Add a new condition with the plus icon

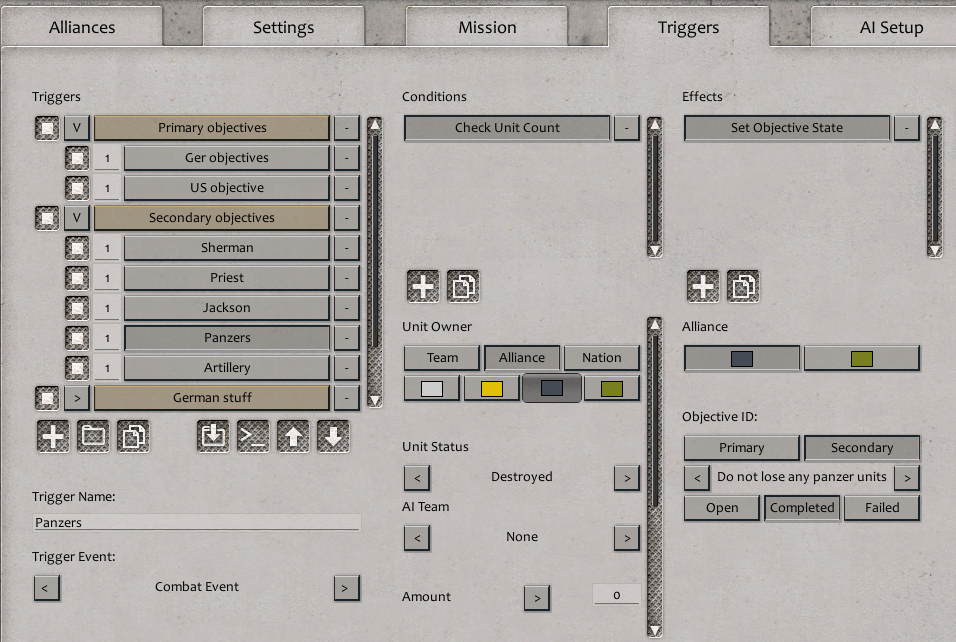tap(423, 287)
